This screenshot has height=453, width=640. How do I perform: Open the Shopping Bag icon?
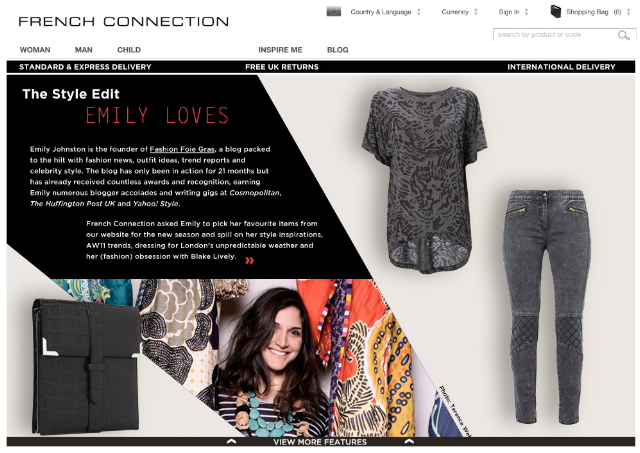point(556,11)
